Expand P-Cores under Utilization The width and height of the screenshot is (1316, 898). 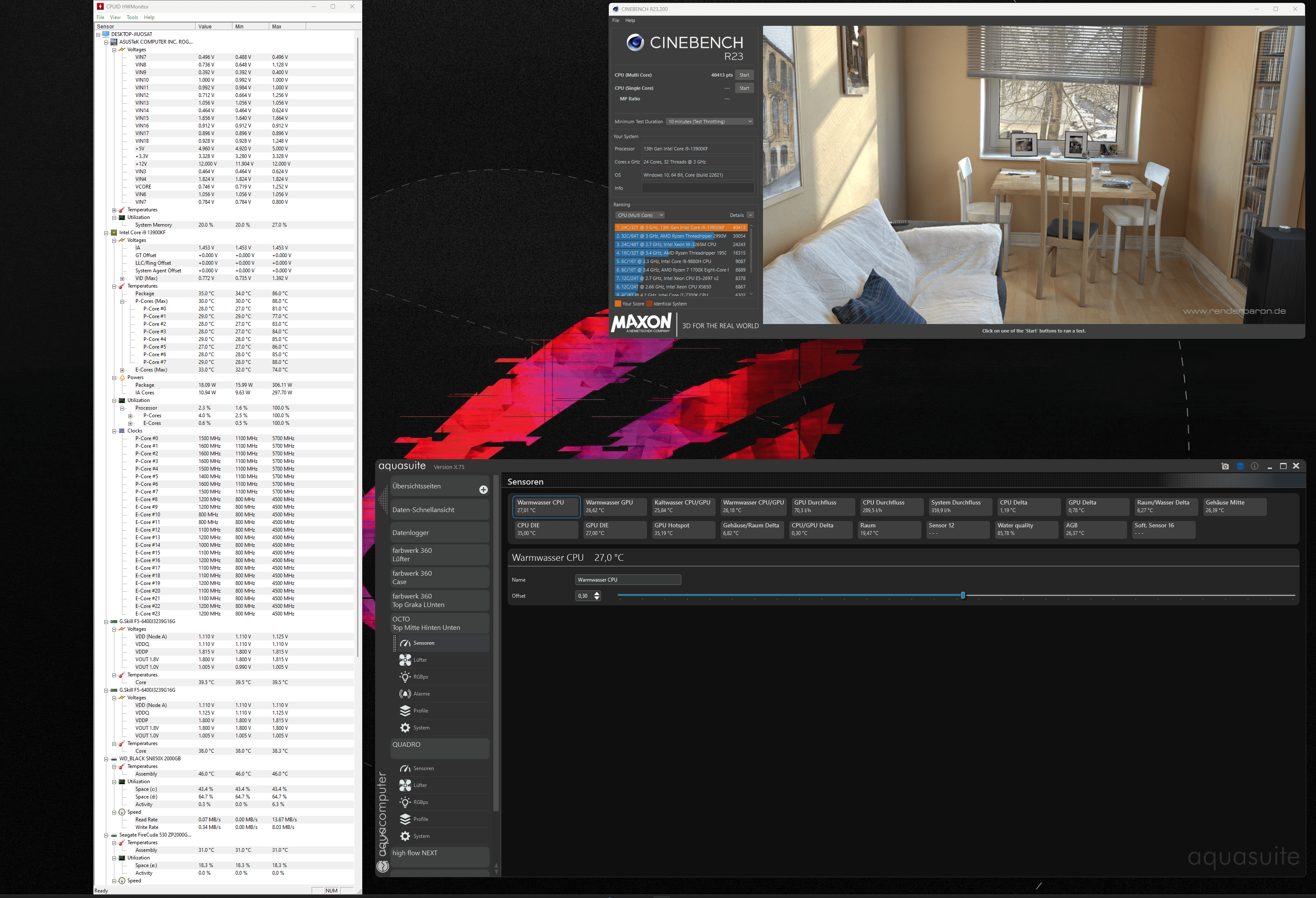(130, 416)
